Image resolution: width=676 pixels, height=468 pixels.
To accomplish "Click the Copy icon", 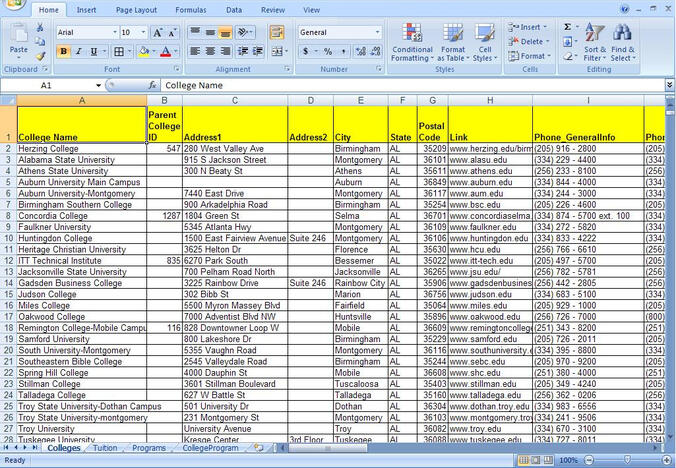I will 40,41.
